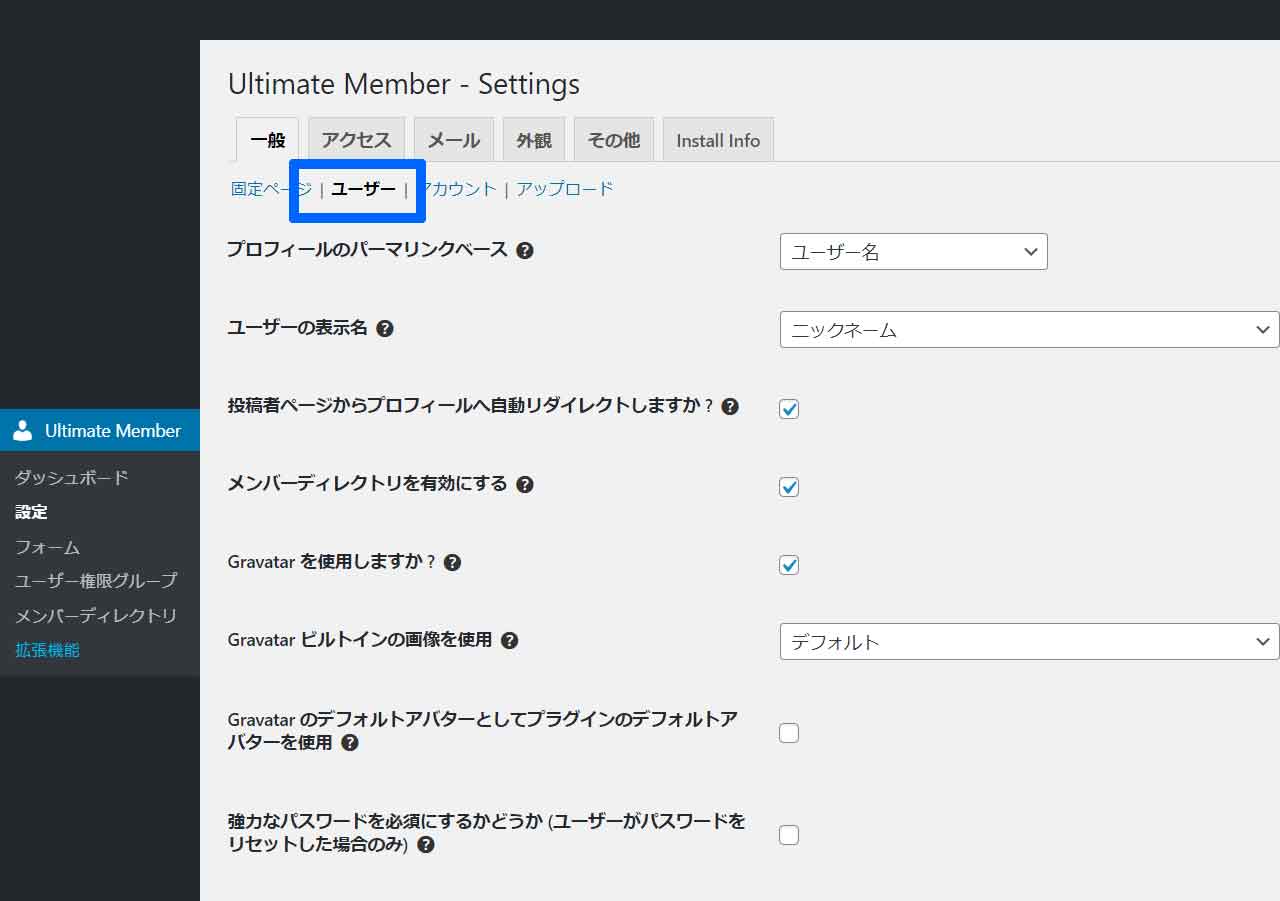The height and width of the screenshot is (901, 1280).
Task: Open the その他 tab
Action: click(x=614, y=140)
